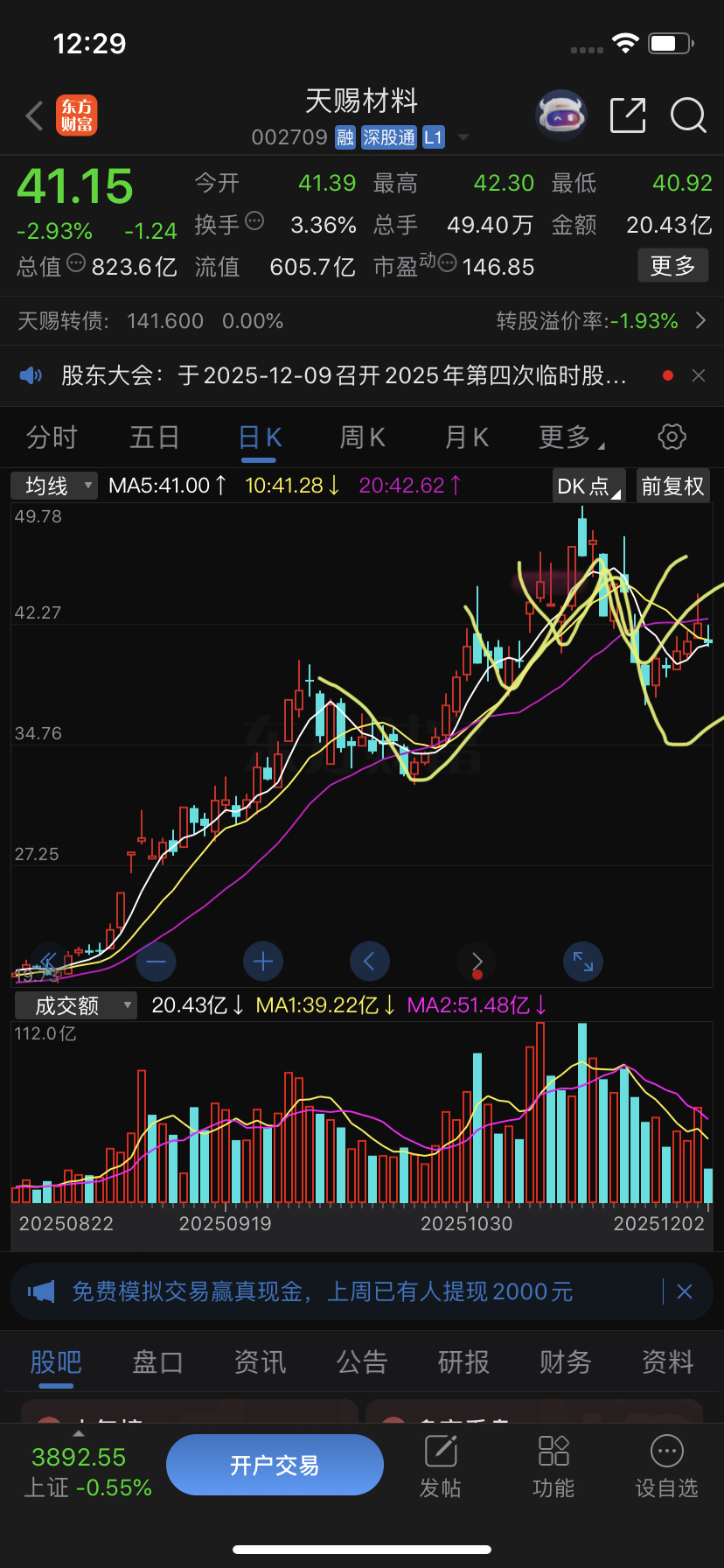
Task: Switch to the 盘口 tab
Action: coord(157,1362)
